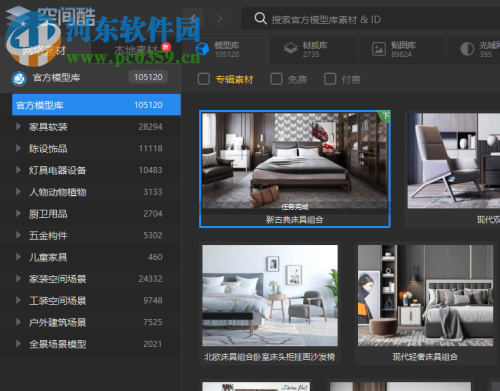Enable the 付费 filter checkbox
Image resolution: width=500 pixels, height=391 pixels.
(330, 79)
